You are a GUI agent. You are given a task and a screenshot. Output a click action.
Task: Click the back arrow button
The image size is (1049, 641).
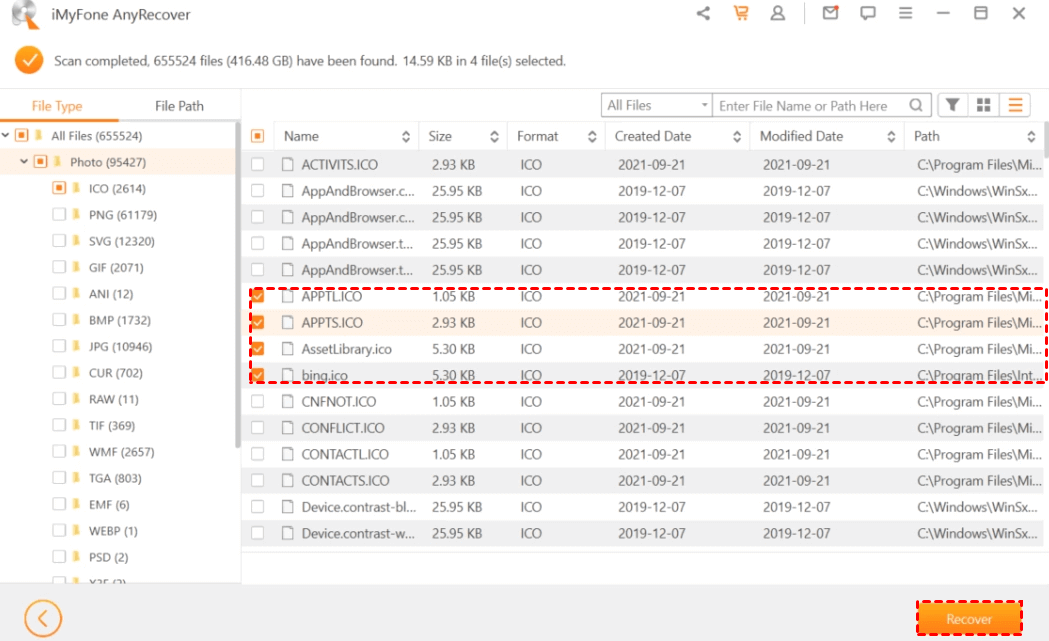(43, 618)
